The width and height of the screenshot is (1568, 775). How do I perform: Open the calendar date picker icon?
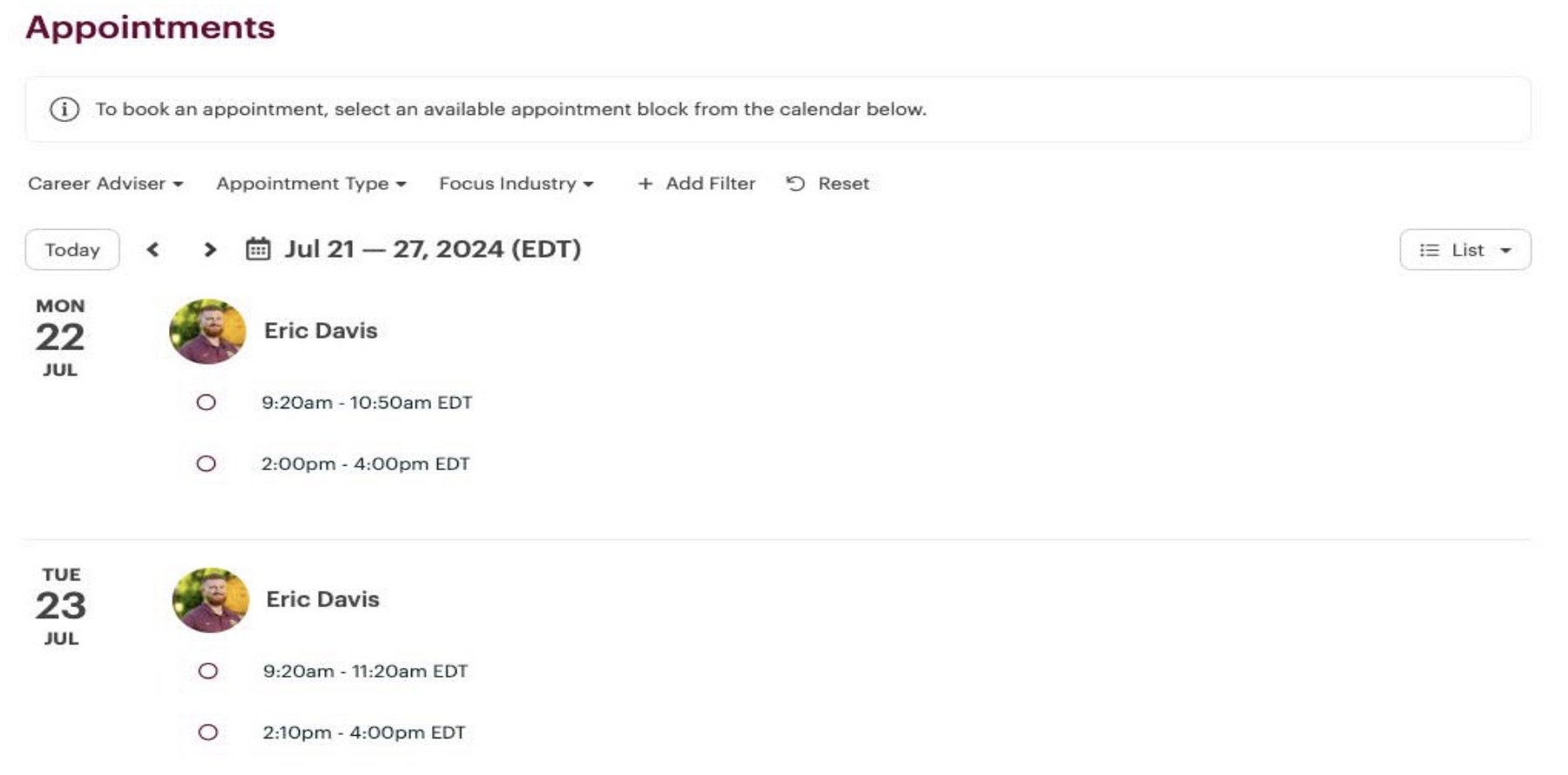click(x=257, y=250)
